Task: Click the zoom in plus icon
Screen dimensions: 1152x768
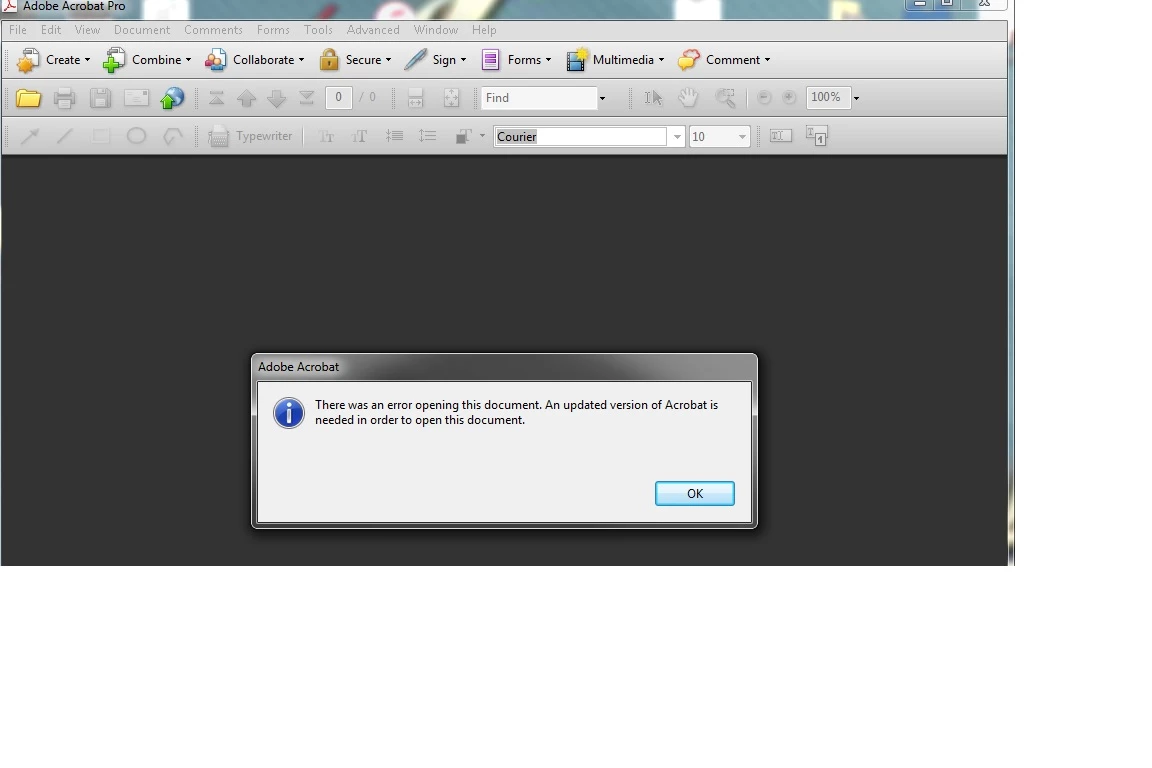Action: pyautogui.click(x=789, y=97)
